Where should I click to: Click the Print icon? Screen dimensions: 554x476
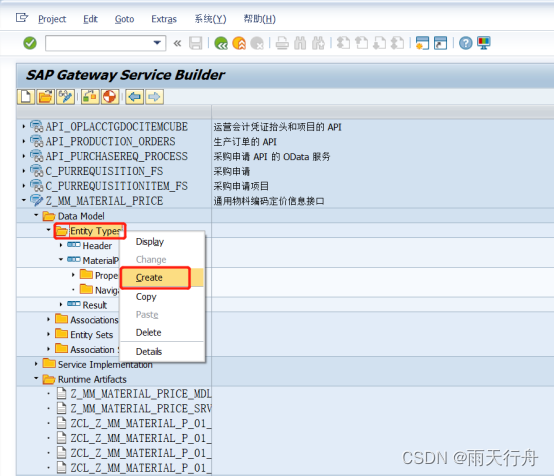tap(282, 43)
